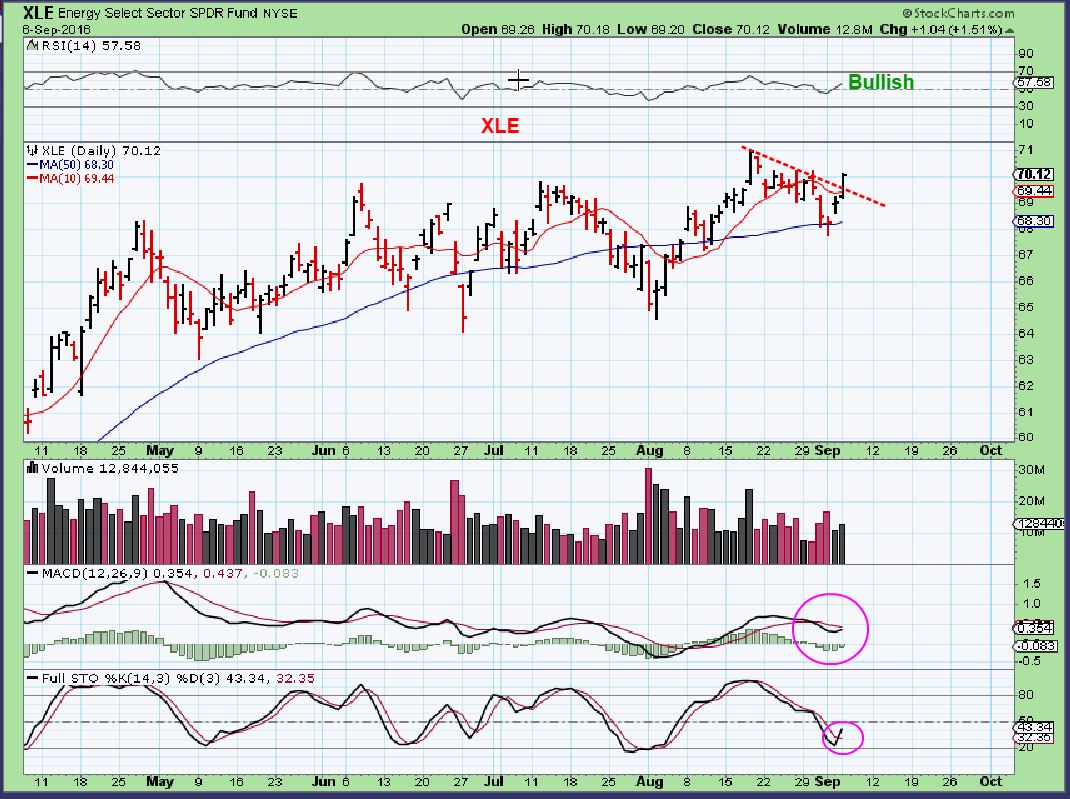The width and height of the screenshot is (1070, 799).
Task: Click the XLE ticker symbol in the header
Action: [x=38, y=12]
